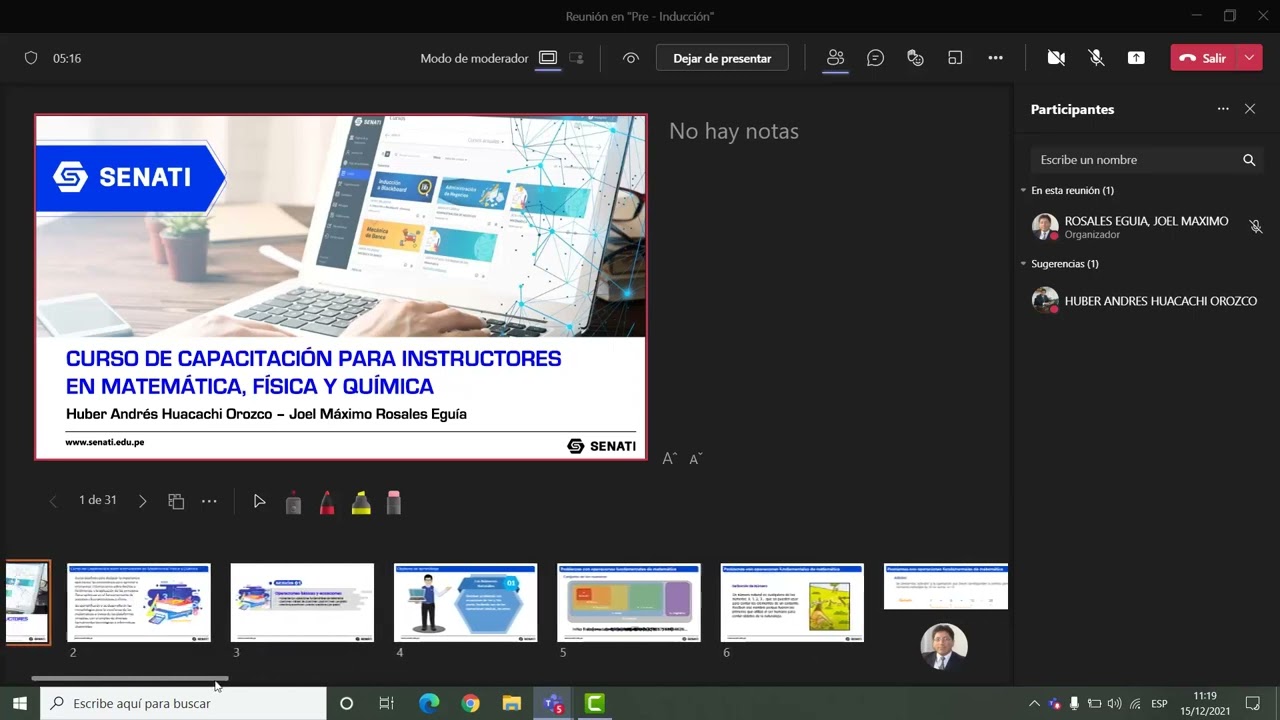Open the notification center icon
Screen dimensions: 1280x720
click(x=1252, y=703)
